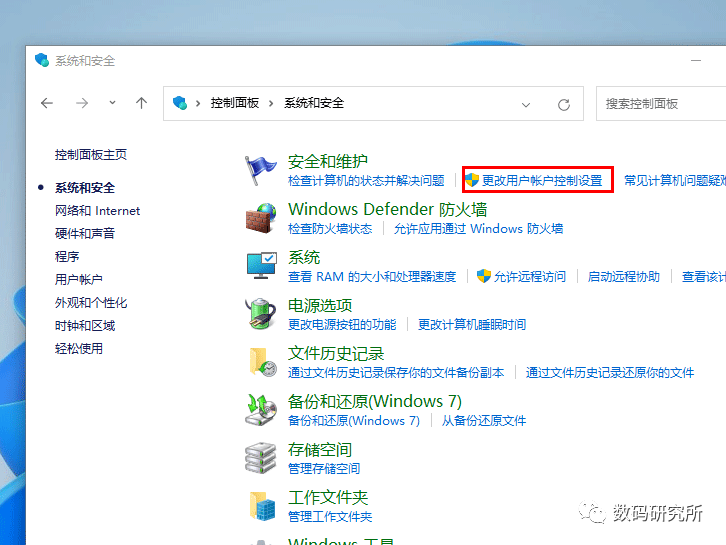Click the address bar Control Panel icon
The height and width of the screenshot is (545, 726).
tap(180, 103)
